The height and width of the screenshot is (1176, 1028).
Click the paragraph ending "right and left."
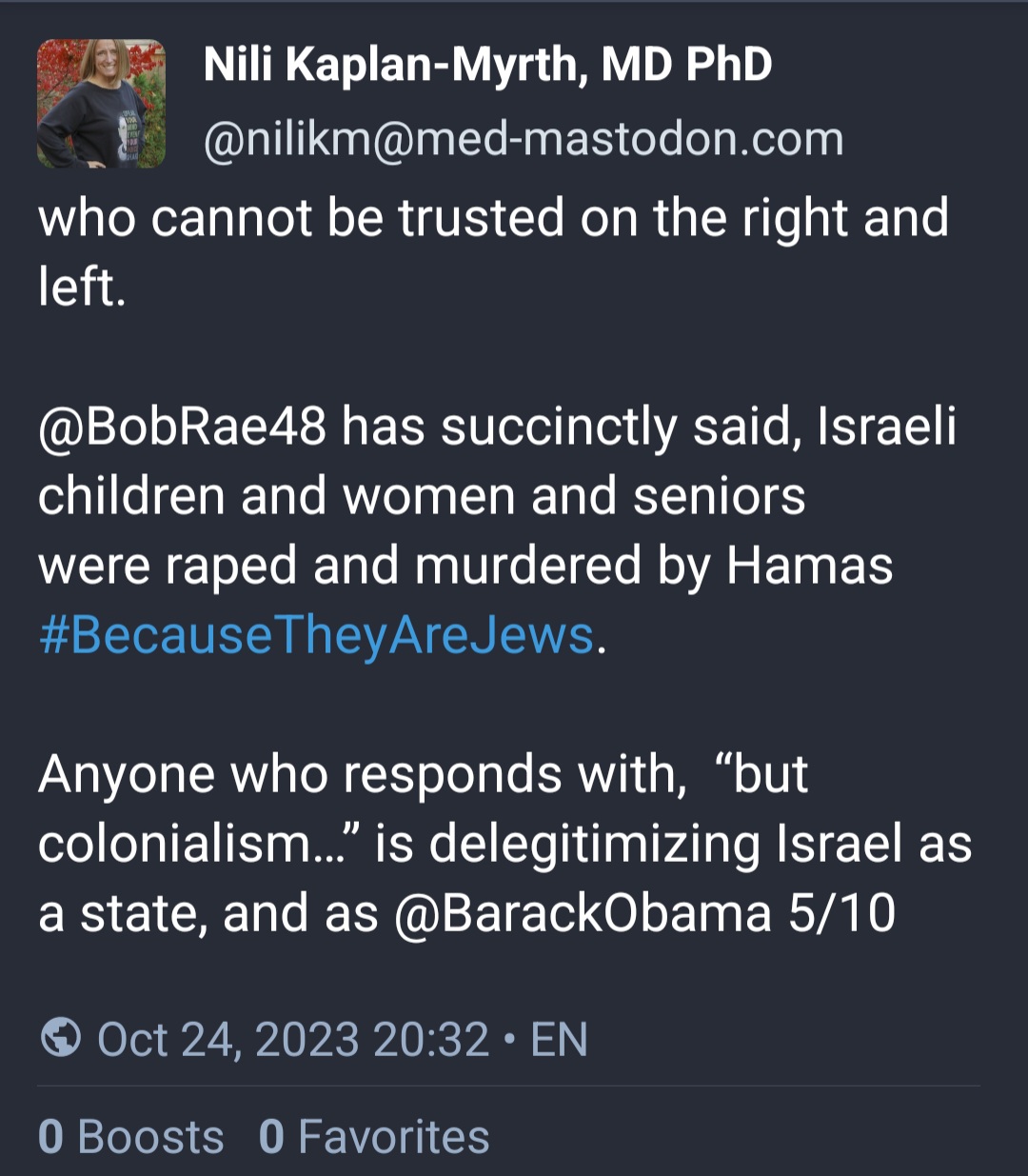[x=493, y=252]
